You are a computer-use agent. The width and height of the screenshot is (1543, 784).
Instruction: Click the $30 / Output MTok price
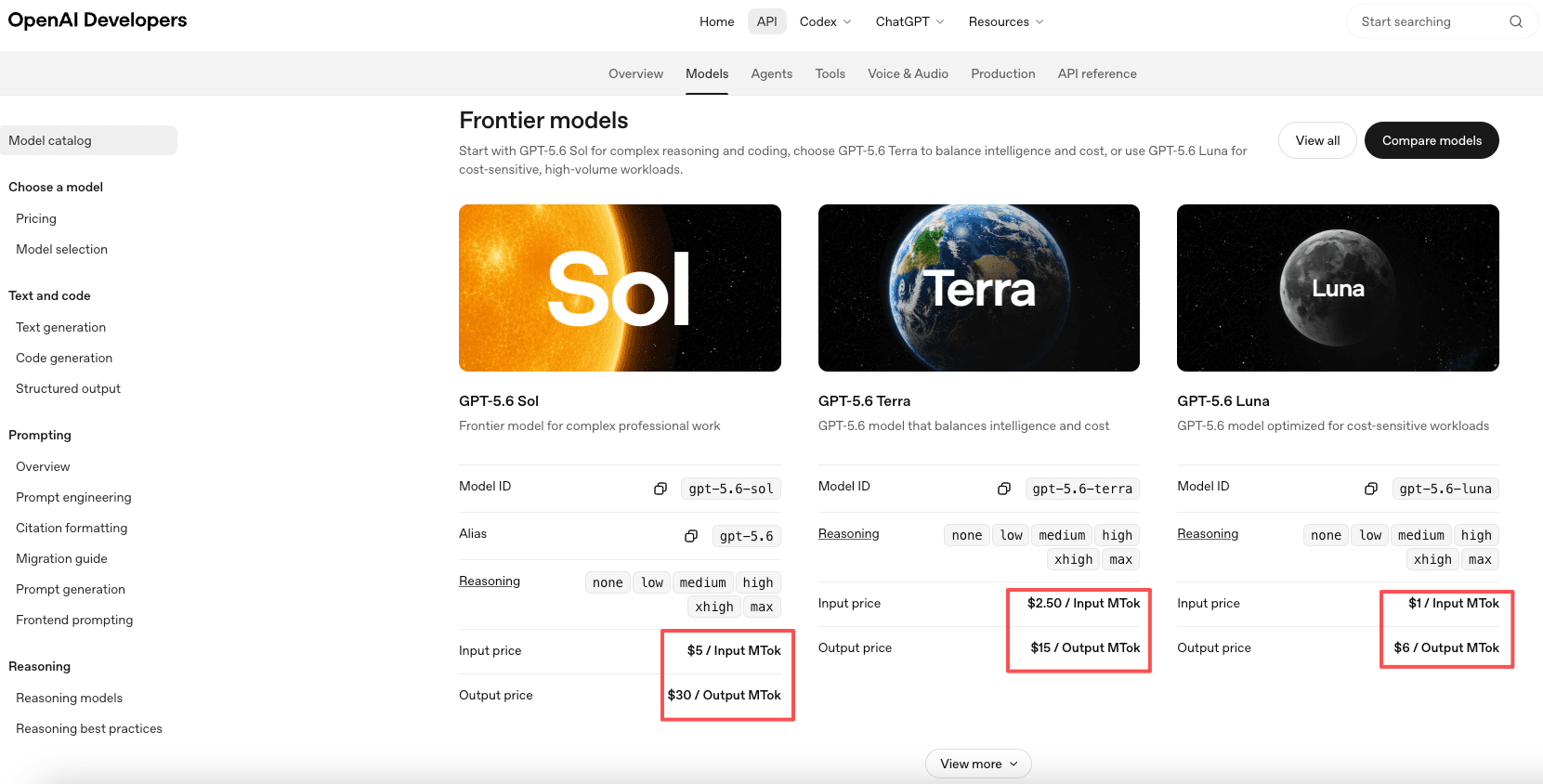tap(724, 695)
